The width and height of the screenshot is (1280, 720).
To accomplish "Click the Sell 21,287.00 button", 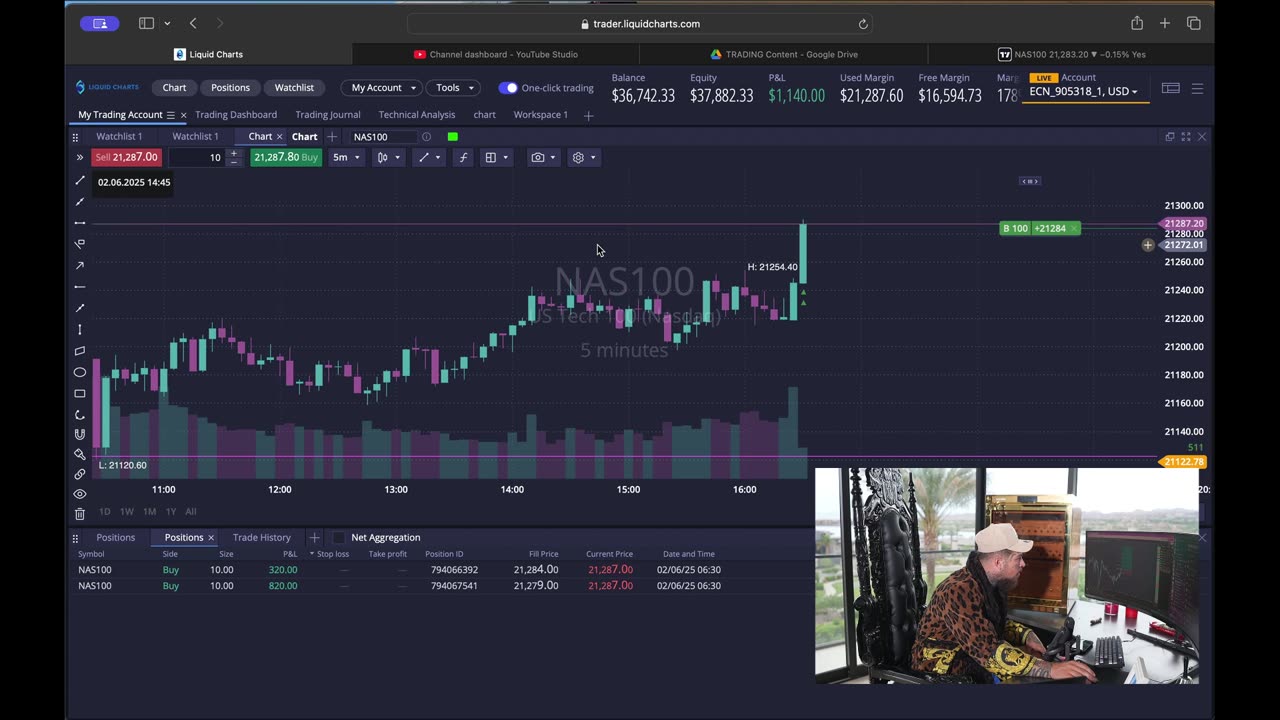I will pos(126,157).
